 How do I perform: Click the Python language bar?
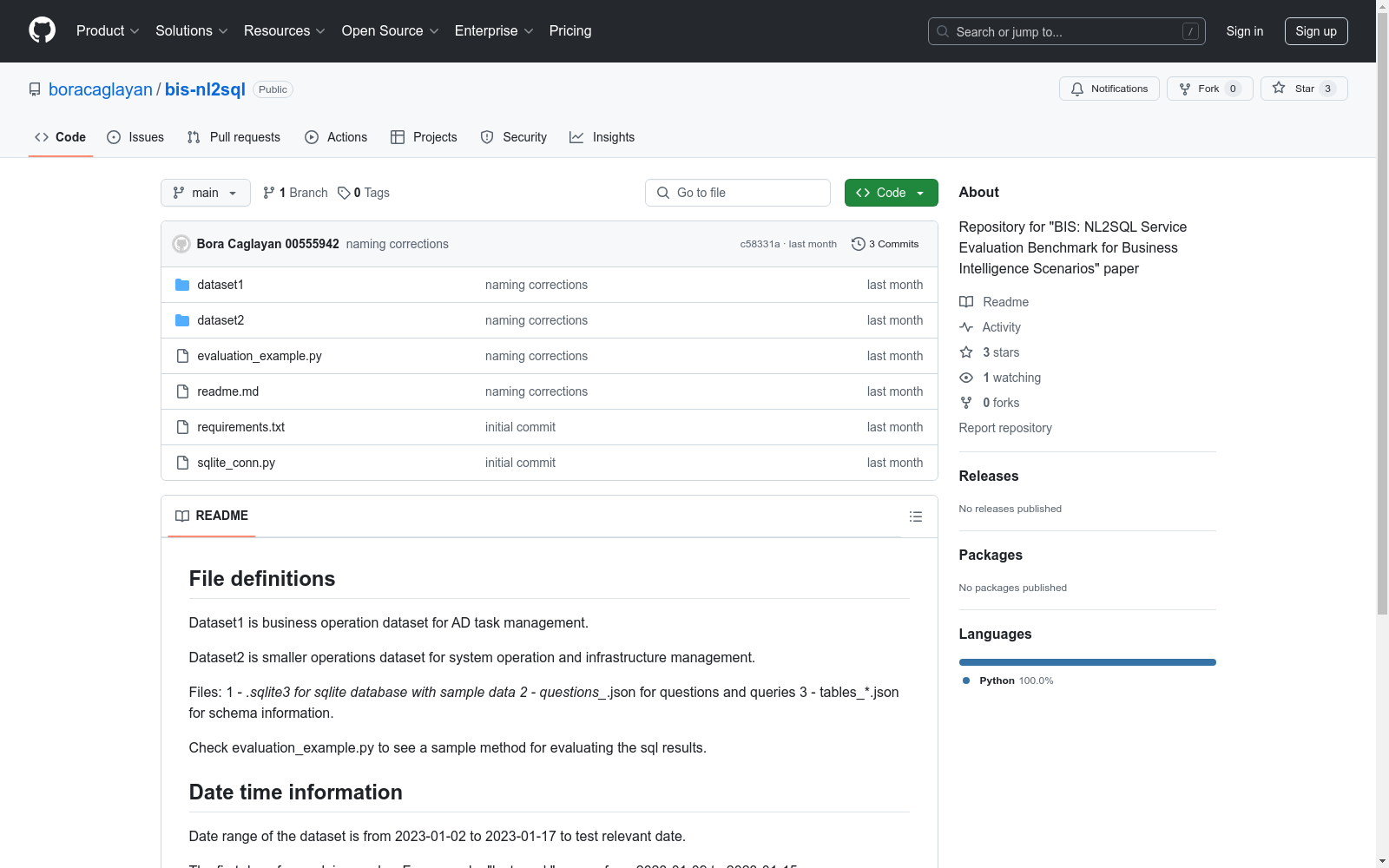point(1088,662)
